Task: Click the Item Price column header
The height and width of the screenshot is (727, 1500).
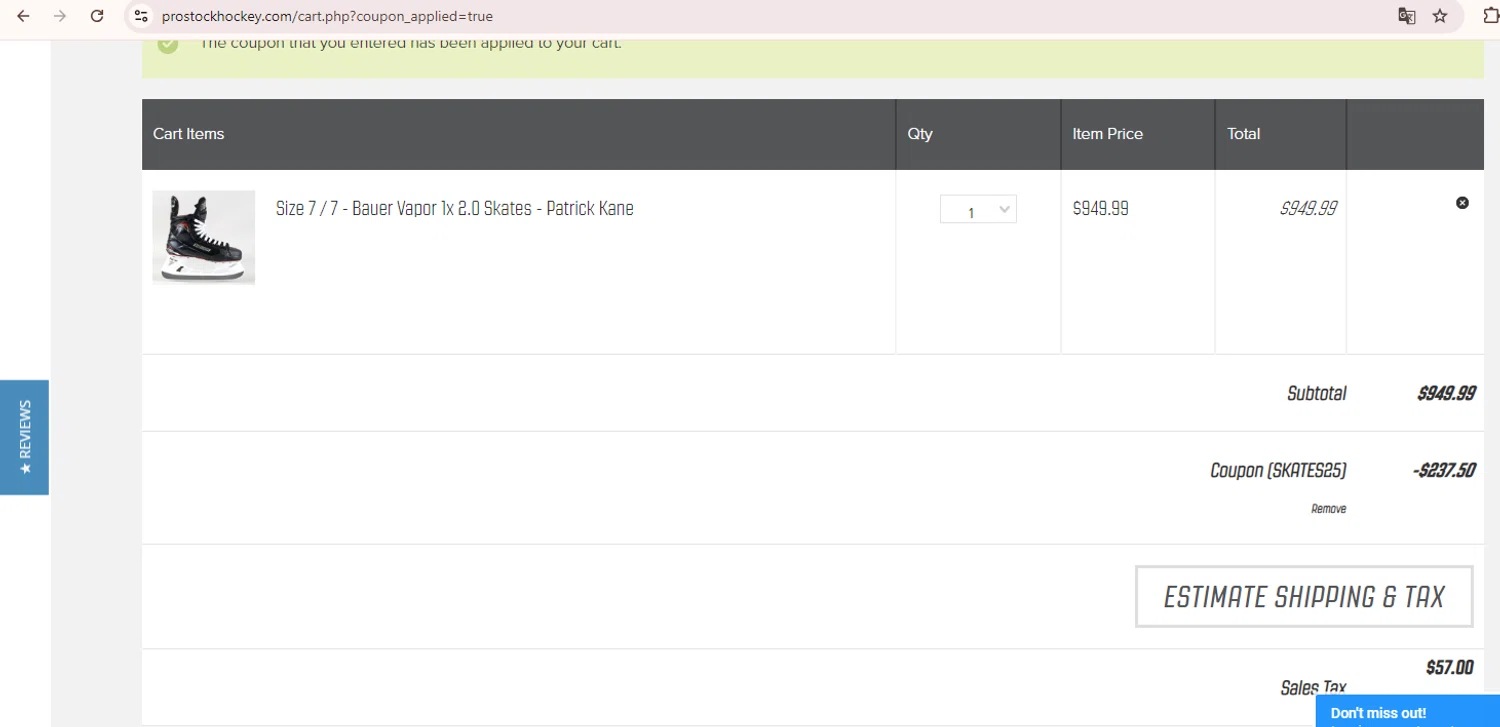Action: tap(1107, 134)
